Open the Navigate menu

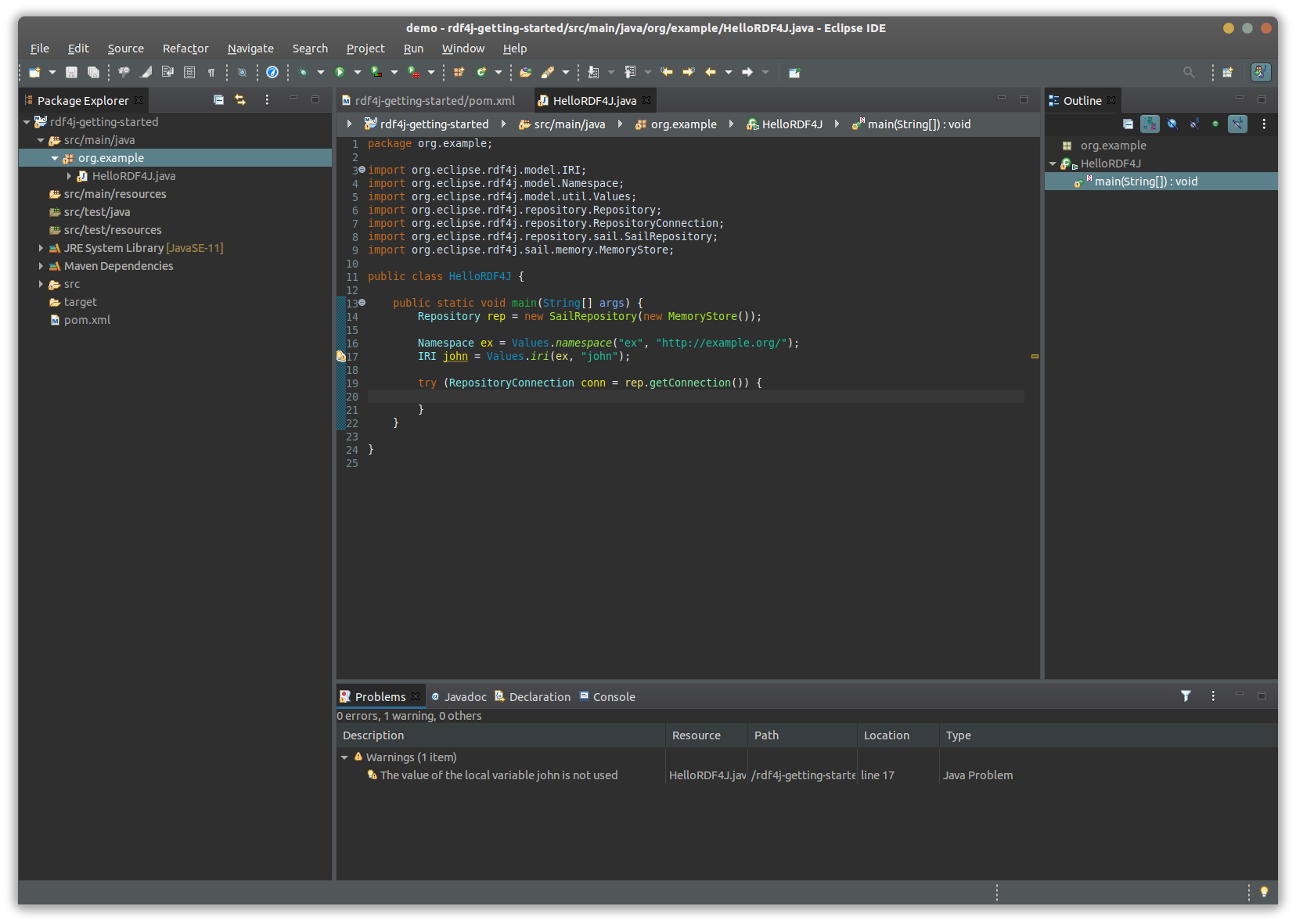click(250, 49)
